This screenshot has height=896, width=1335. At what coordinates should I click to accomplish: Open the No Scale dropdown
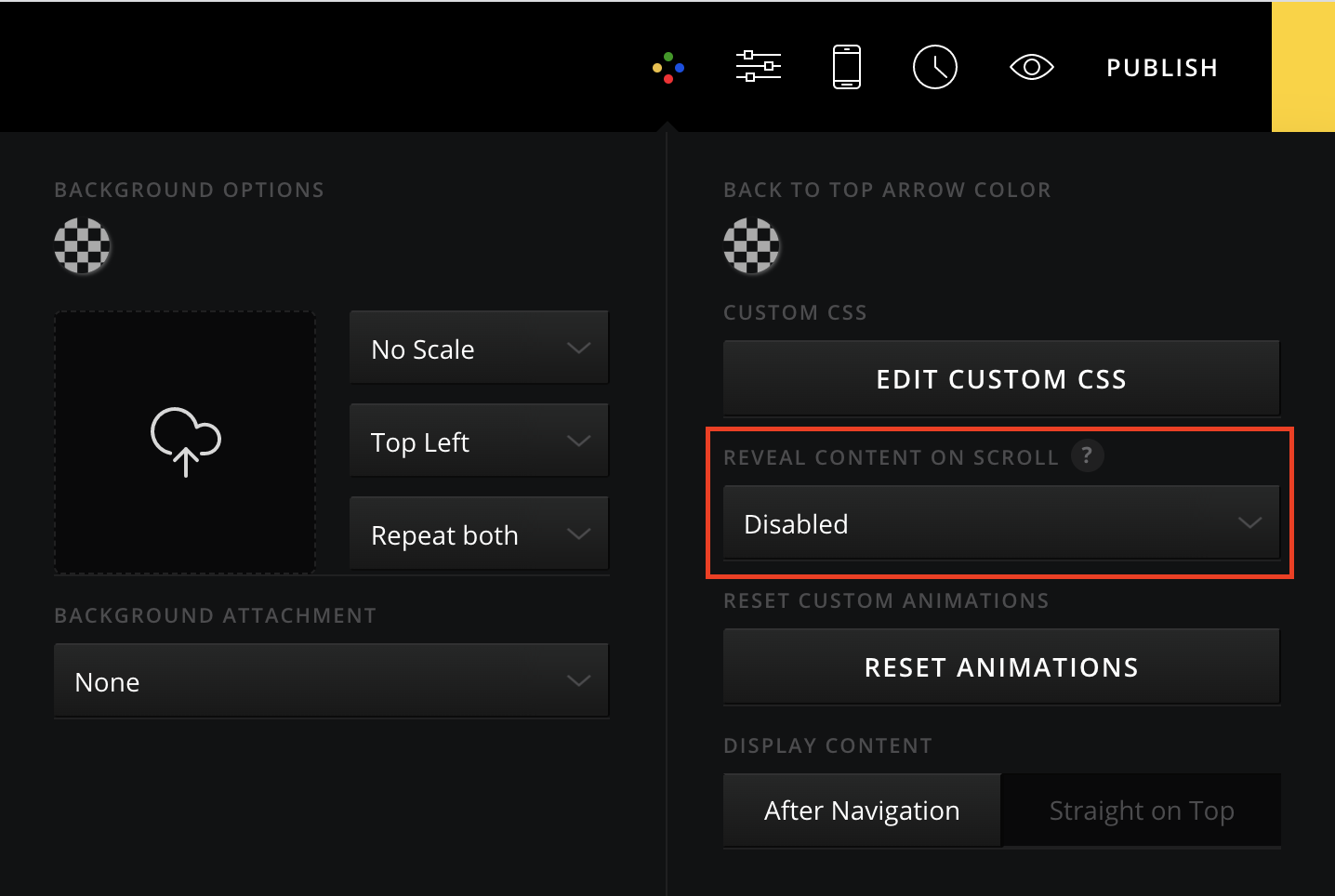click(x=479, y=349)
